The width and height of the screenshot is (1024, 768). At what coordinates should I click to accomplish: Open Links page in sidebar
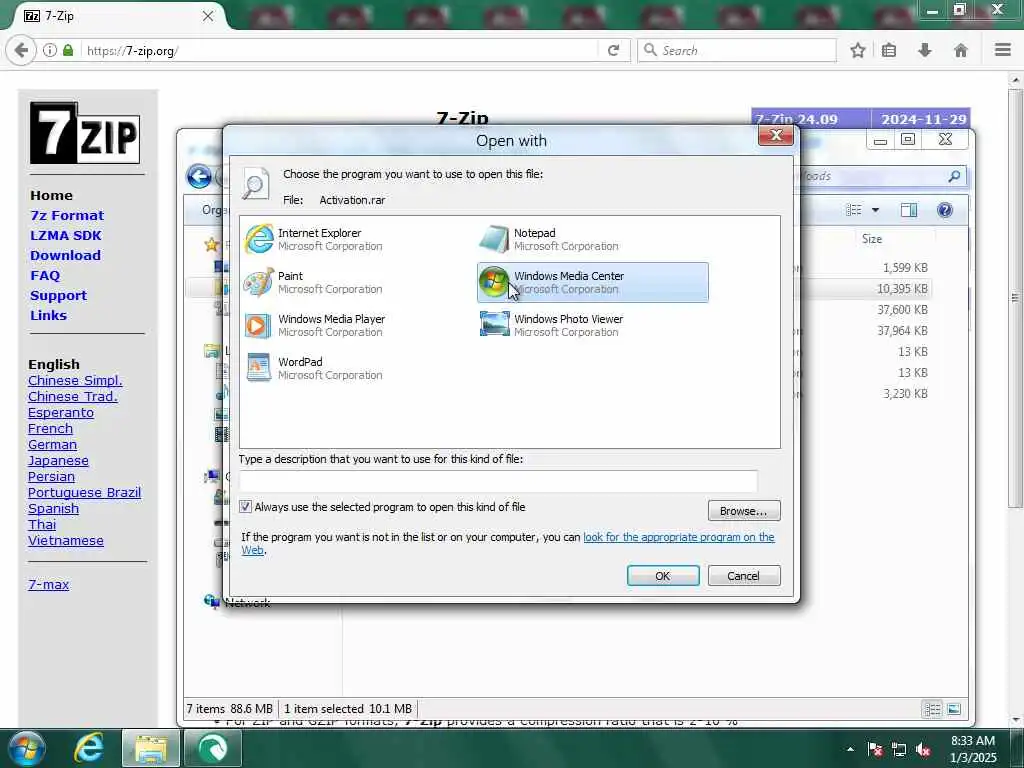[48, 315]
